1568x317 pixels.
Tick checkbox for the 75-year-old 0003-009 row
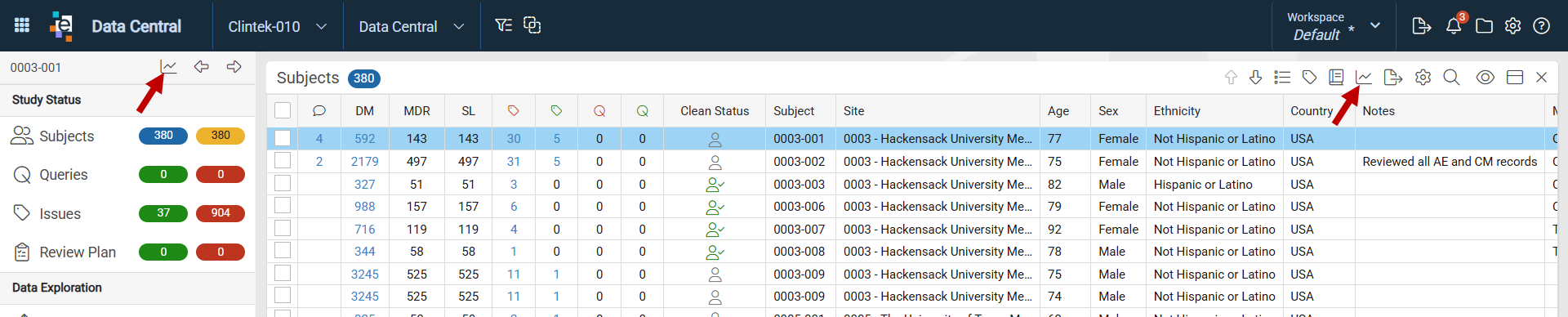click(x=283, y=274)
